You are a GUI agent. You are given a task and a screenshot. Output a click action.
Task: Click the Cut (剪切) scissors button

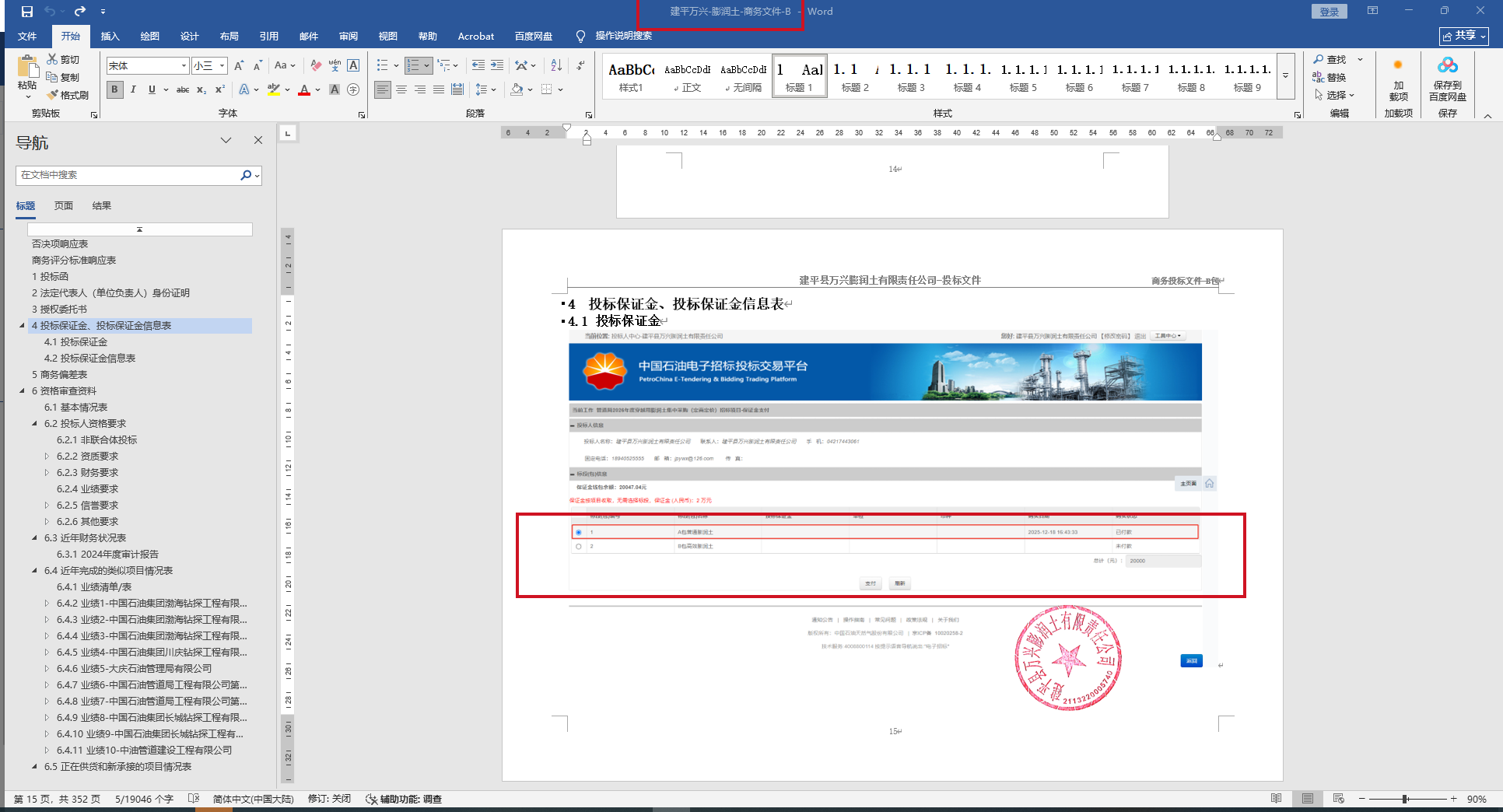coord(63,59)
